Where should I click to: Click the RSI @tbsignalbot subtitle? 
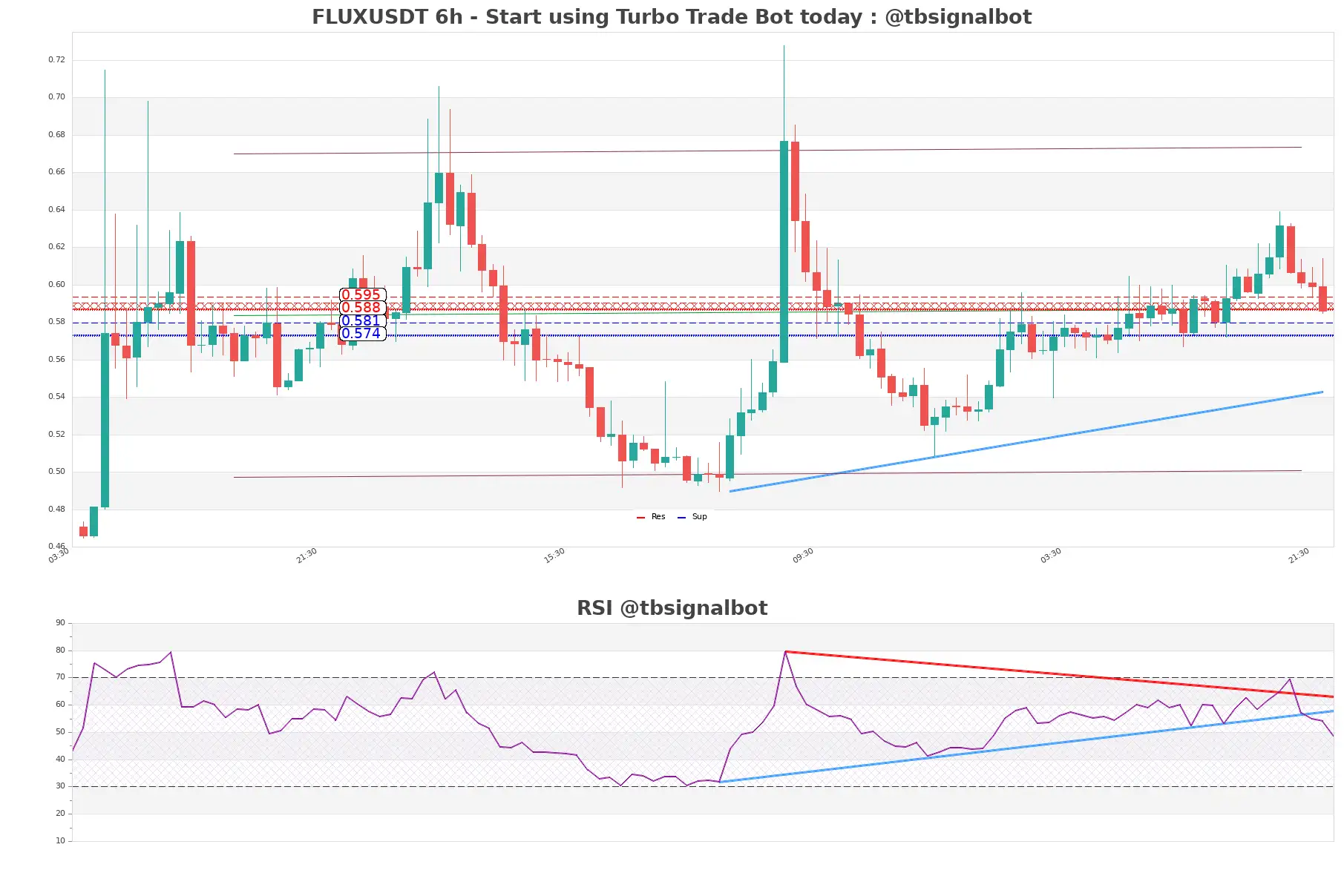[672, 608]
